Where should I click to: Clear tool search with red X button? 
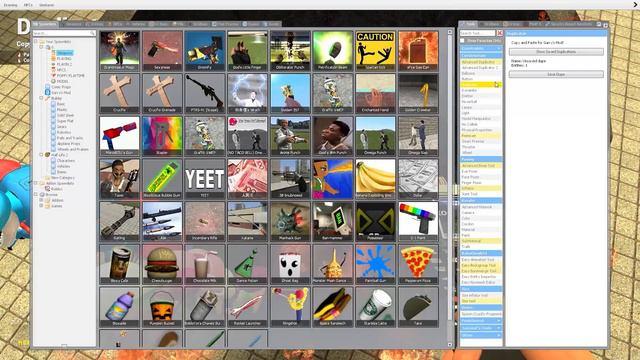point(500,33)
